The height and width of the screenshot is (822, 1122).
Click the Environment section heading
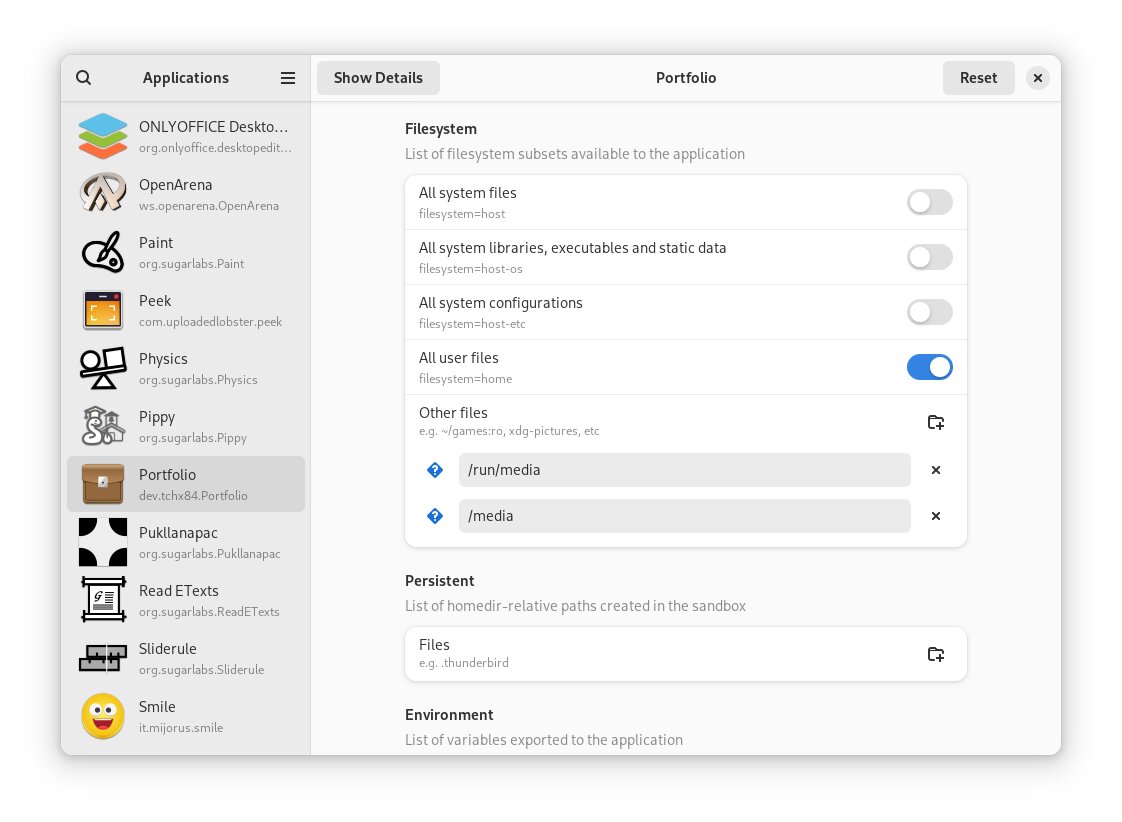pos(449,715)
